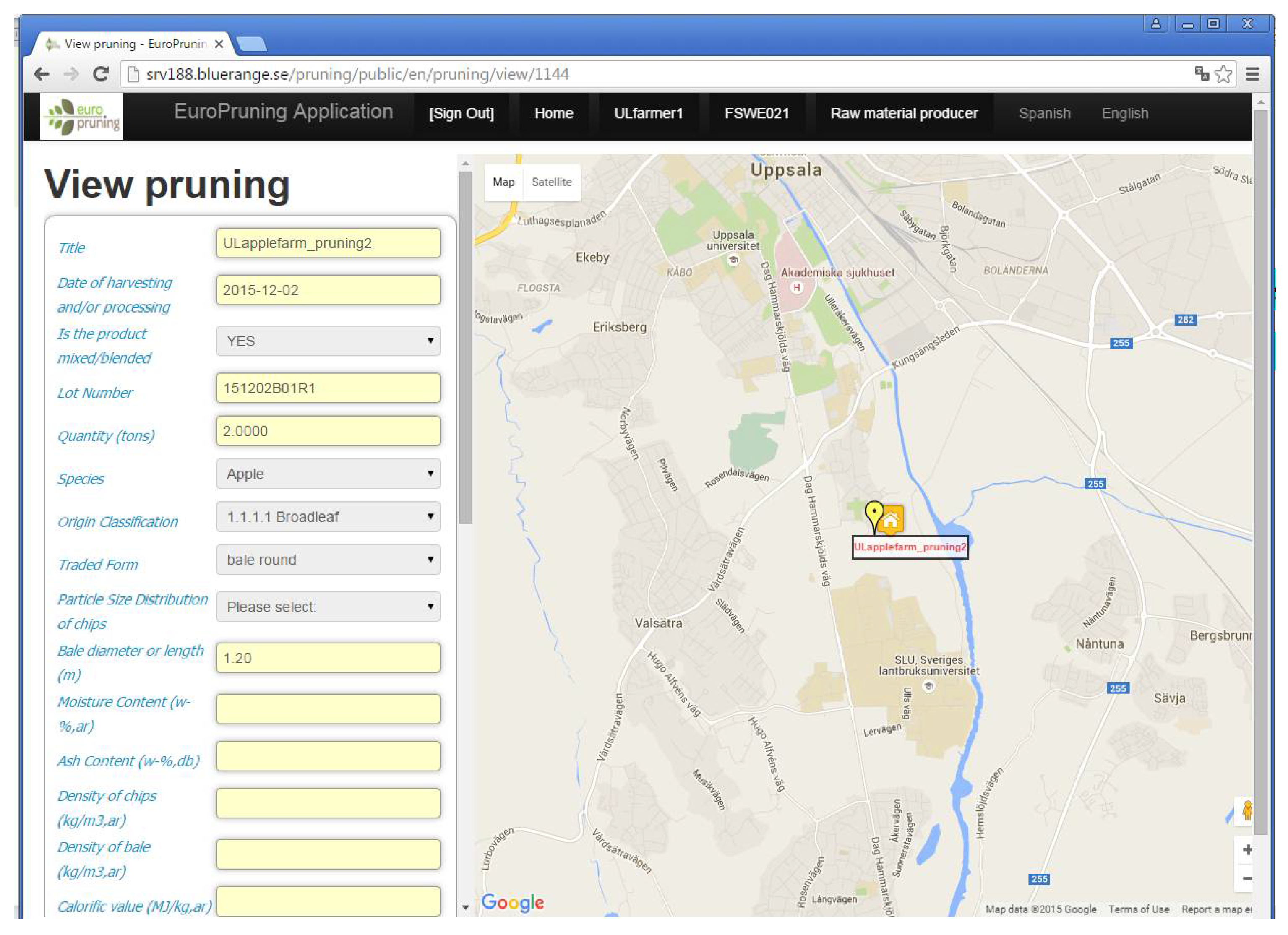This screenshot has width=1288, height=935.
Task: Reload the page with refresh icon
Action: tap(101, 74)
